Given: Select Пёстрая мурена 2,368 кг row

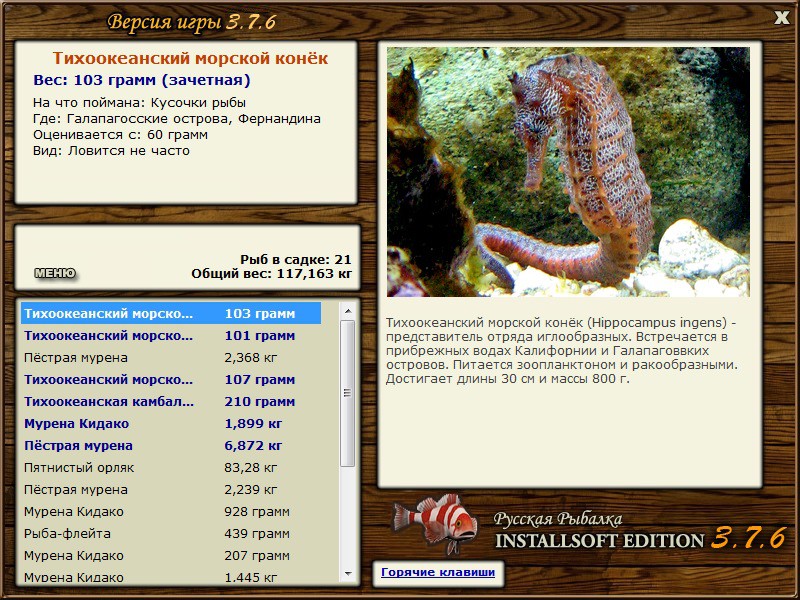Looking at the screenshot, I should click(x=171, y=358).
